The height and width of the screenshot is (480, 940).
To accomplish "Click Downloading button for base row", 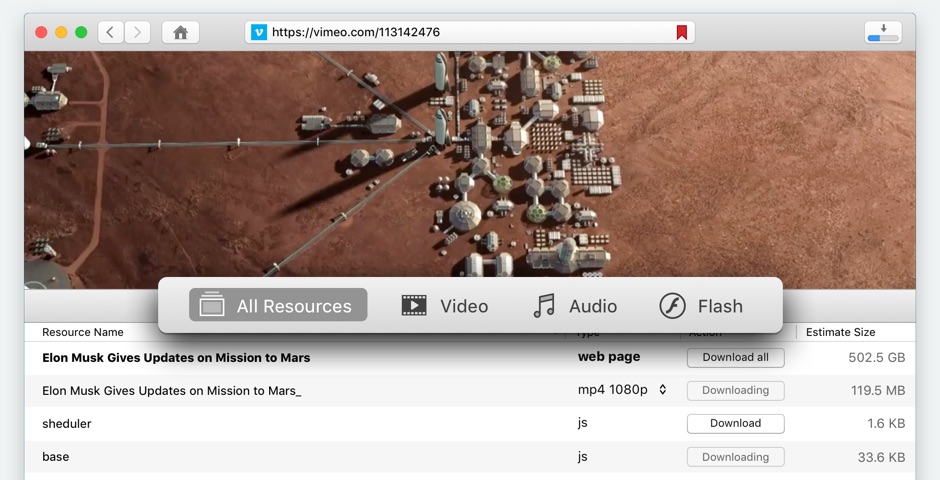I will (x=736, y=457).
